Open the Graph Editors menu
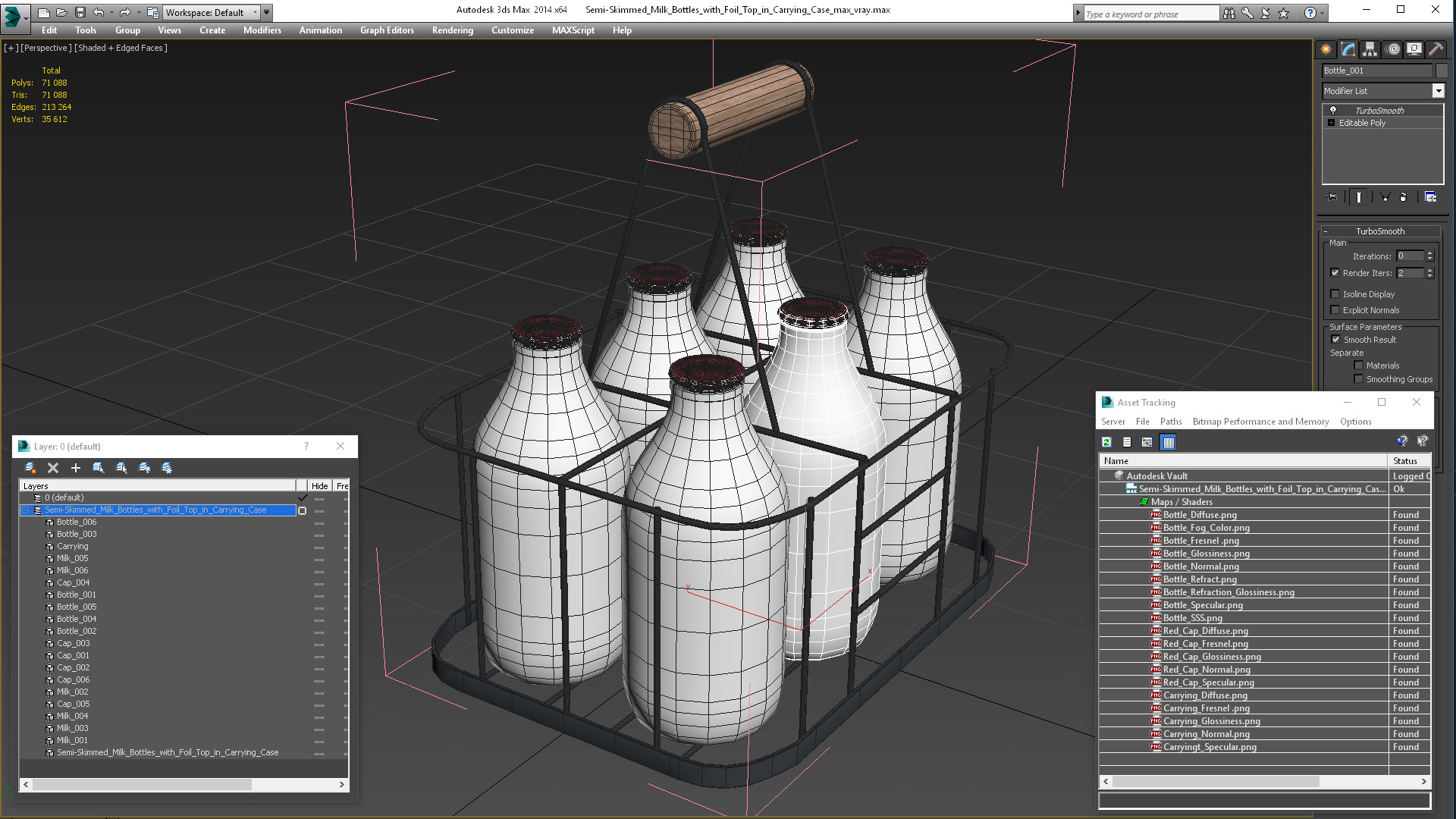 (387, 30)
